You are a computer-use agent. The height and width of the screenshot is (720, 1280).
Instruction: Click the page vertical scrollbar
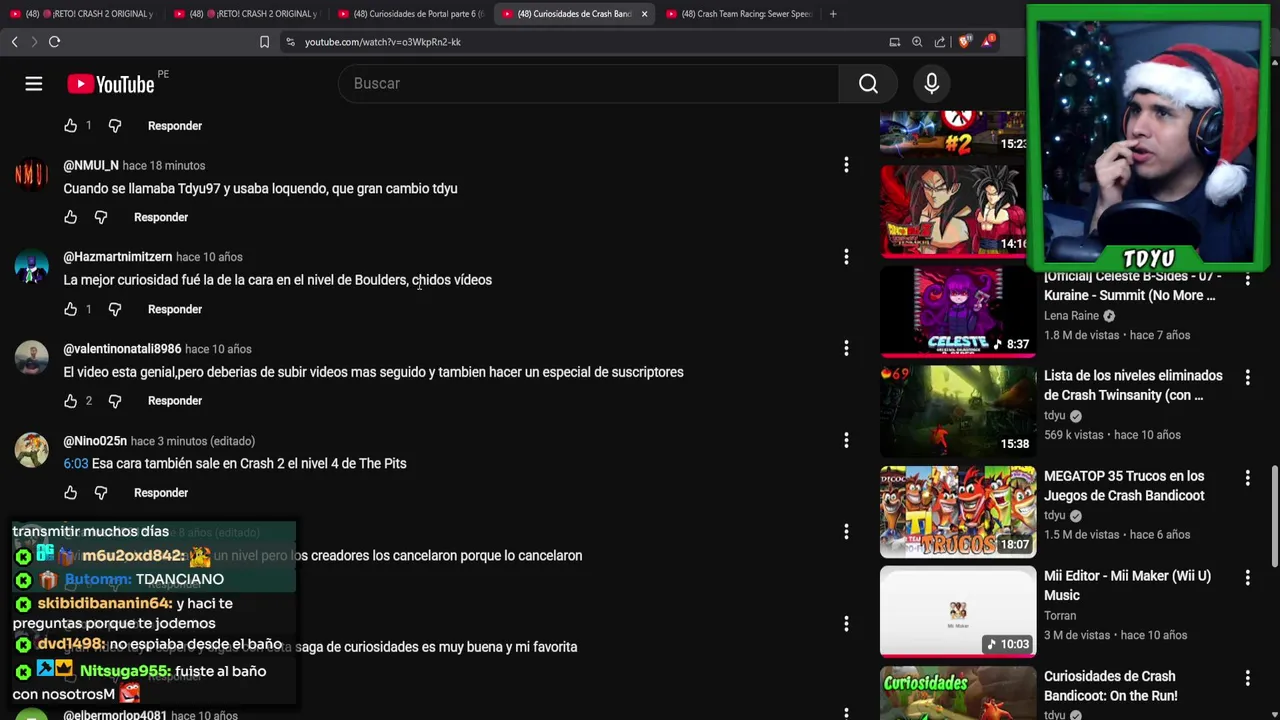point(1275,516)
